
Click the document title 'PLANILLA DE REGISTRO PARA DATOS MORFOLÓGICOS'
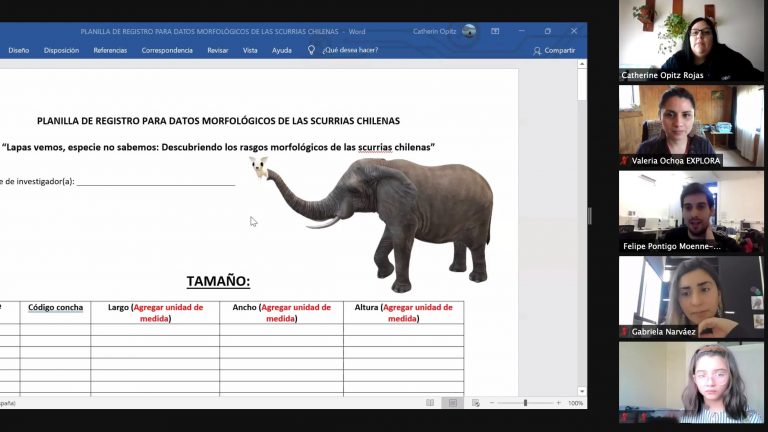[x=218, y=121]
